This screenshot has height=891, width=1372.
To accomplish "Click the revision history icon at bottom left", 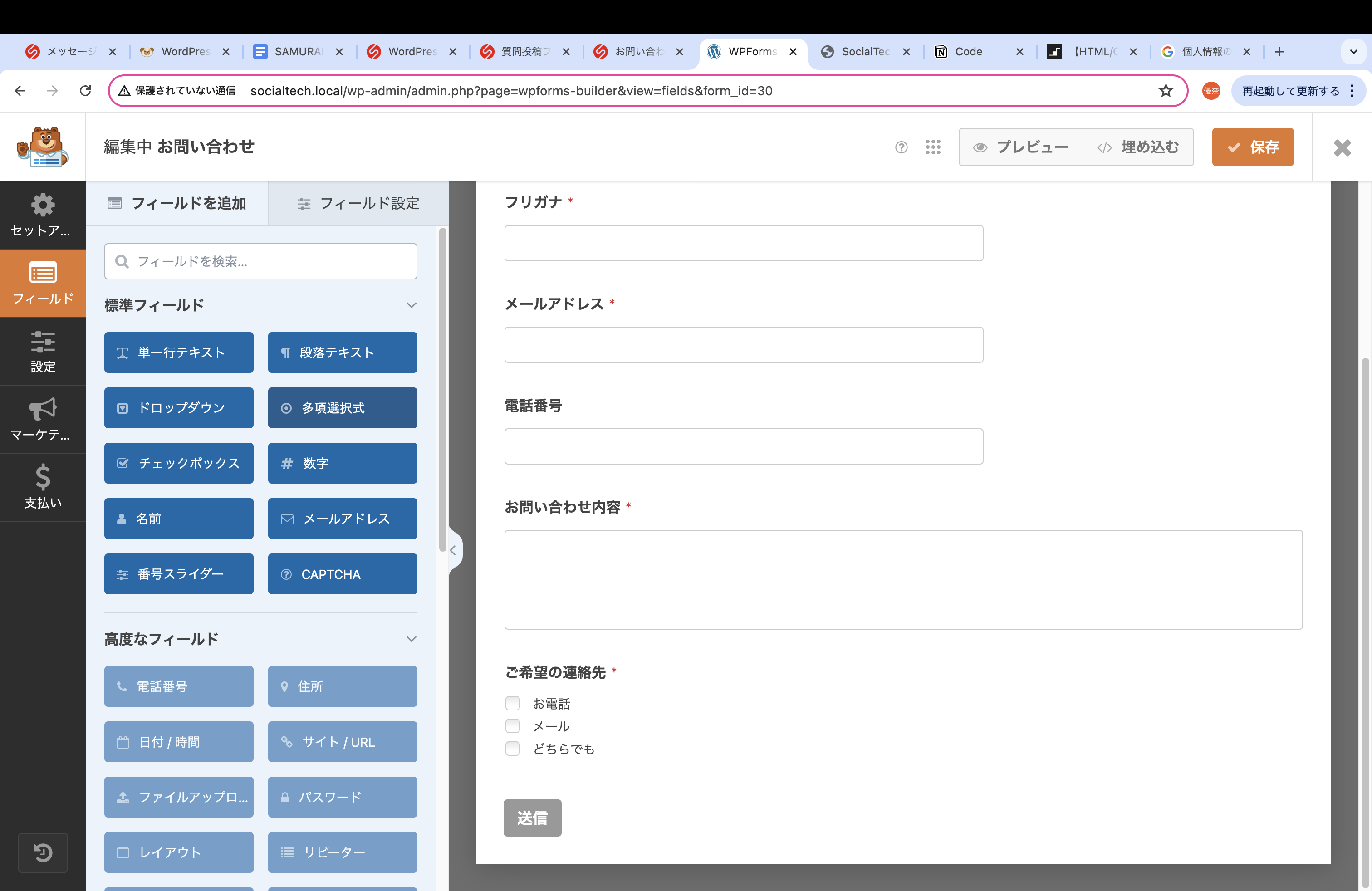I will click(x=43, y=852).
